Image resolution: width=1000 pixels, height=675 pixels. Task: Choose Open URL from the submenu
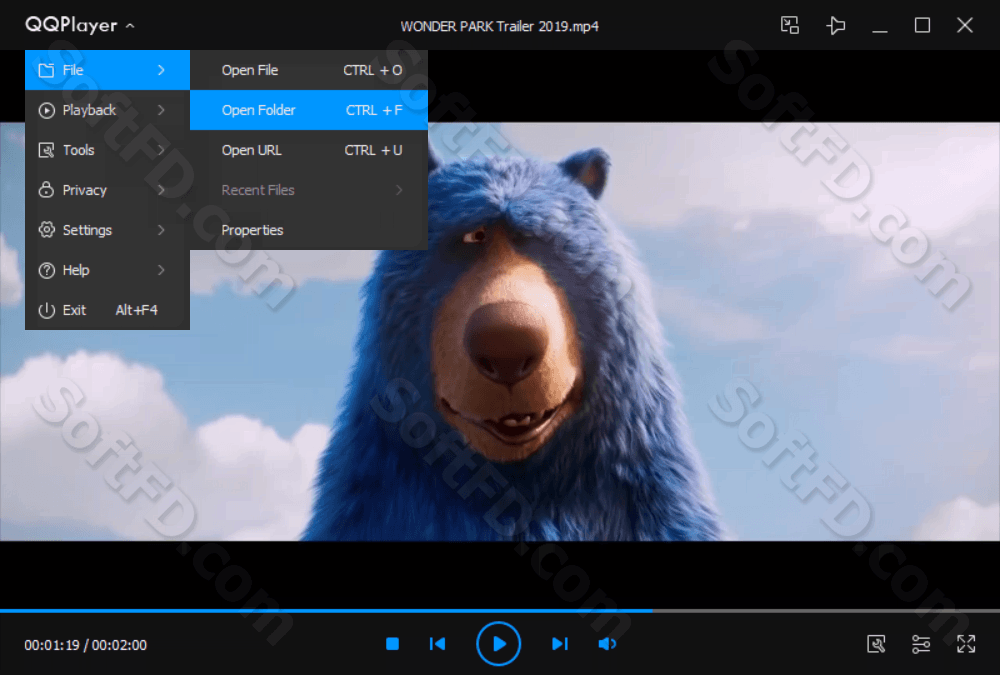[x=309, y=151]
